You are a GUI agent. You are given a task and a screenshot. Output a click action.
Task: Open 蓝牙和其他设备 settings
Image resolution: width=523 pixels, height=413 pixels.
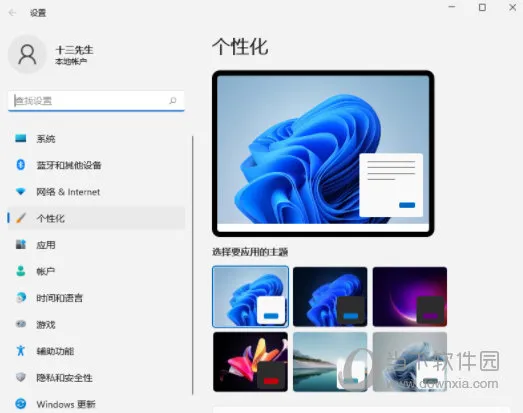coord(96,165)
